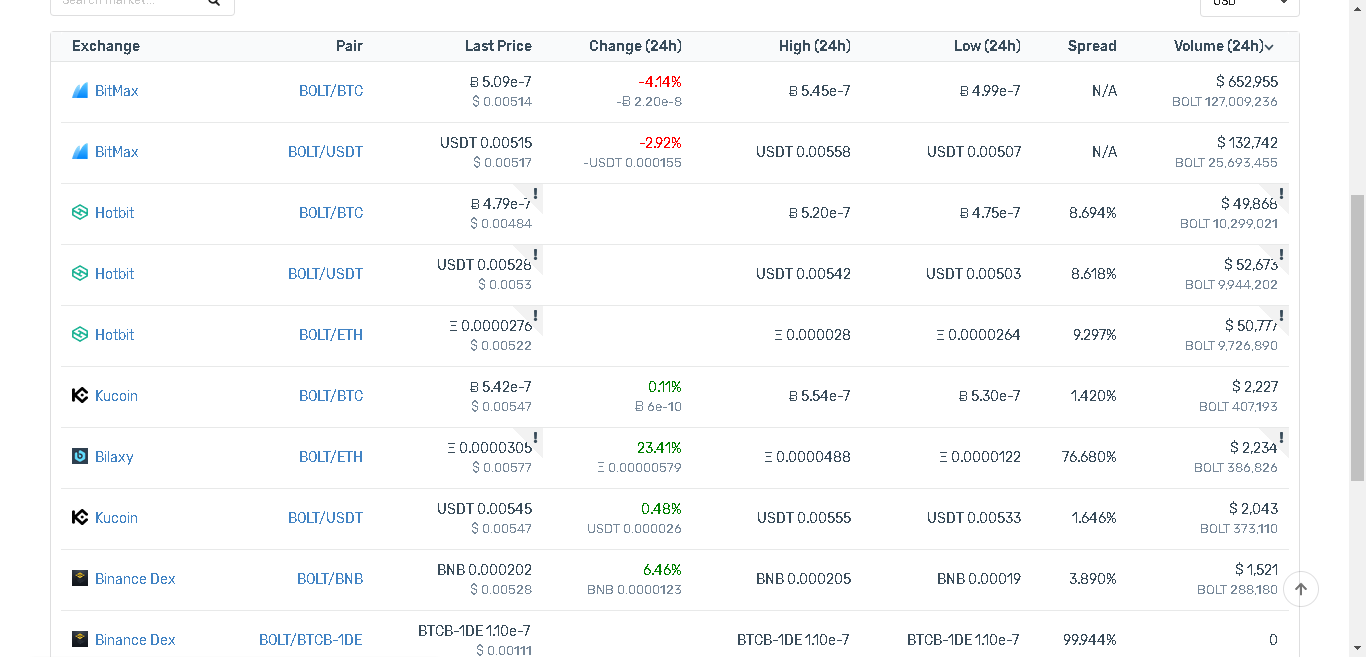Click warning flag on Bilaxy $2,234 volume
Viewport: 1366px width, 657px height.
tap(1282, 438)
